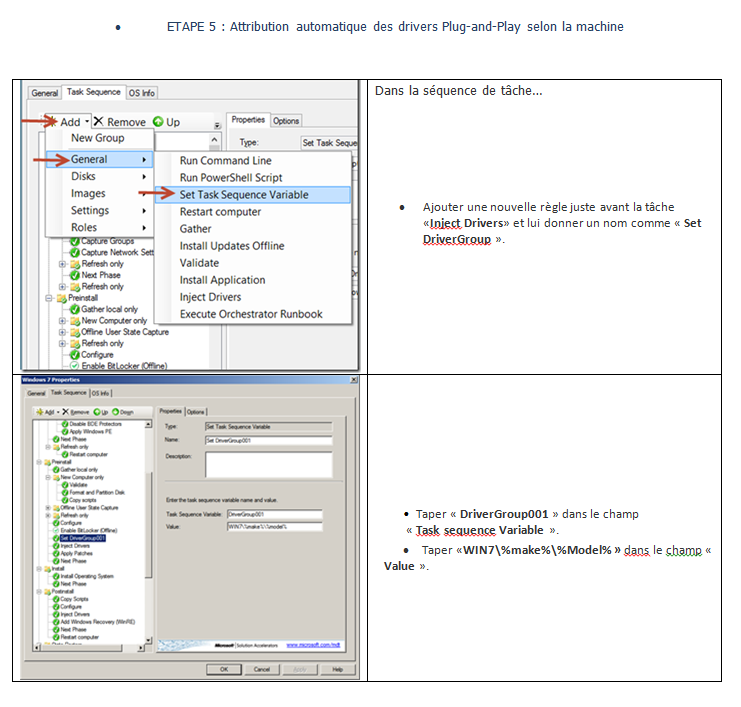Click the check icon beside Add Windows Recovery (WinRE)
Image resolution: width=741 pixels, height=707 pixels.
(56, 622)
